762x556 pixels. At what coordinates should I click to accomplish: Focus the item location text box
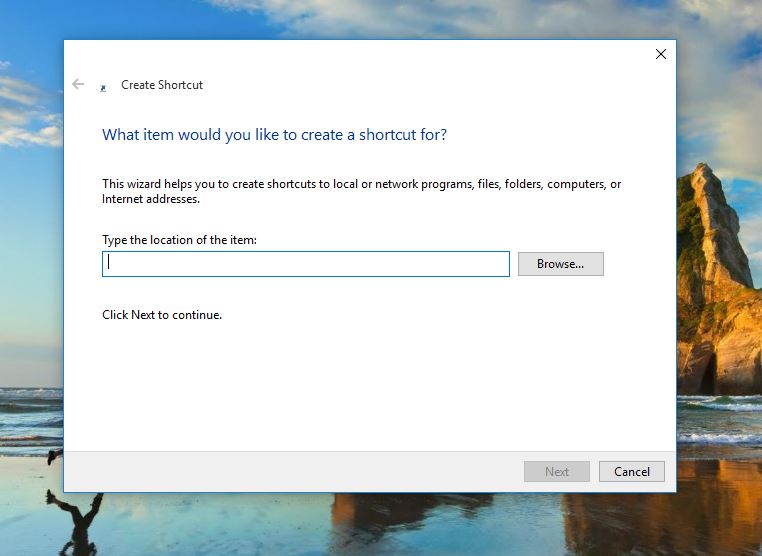click(305, 264)
